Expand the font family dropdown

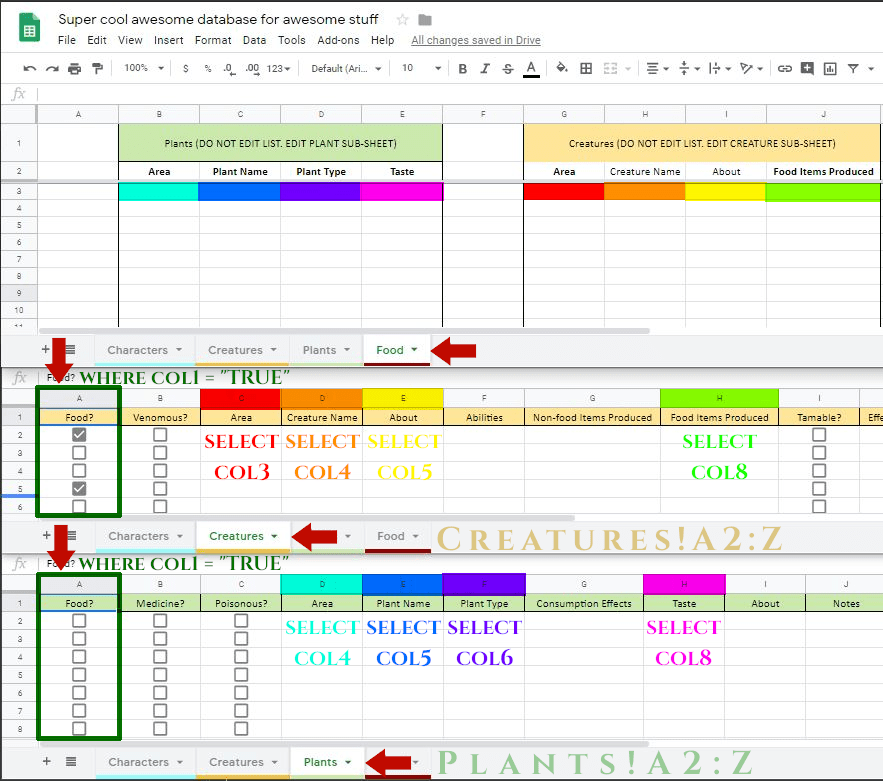pyautogui.click(x=346, y=69)
